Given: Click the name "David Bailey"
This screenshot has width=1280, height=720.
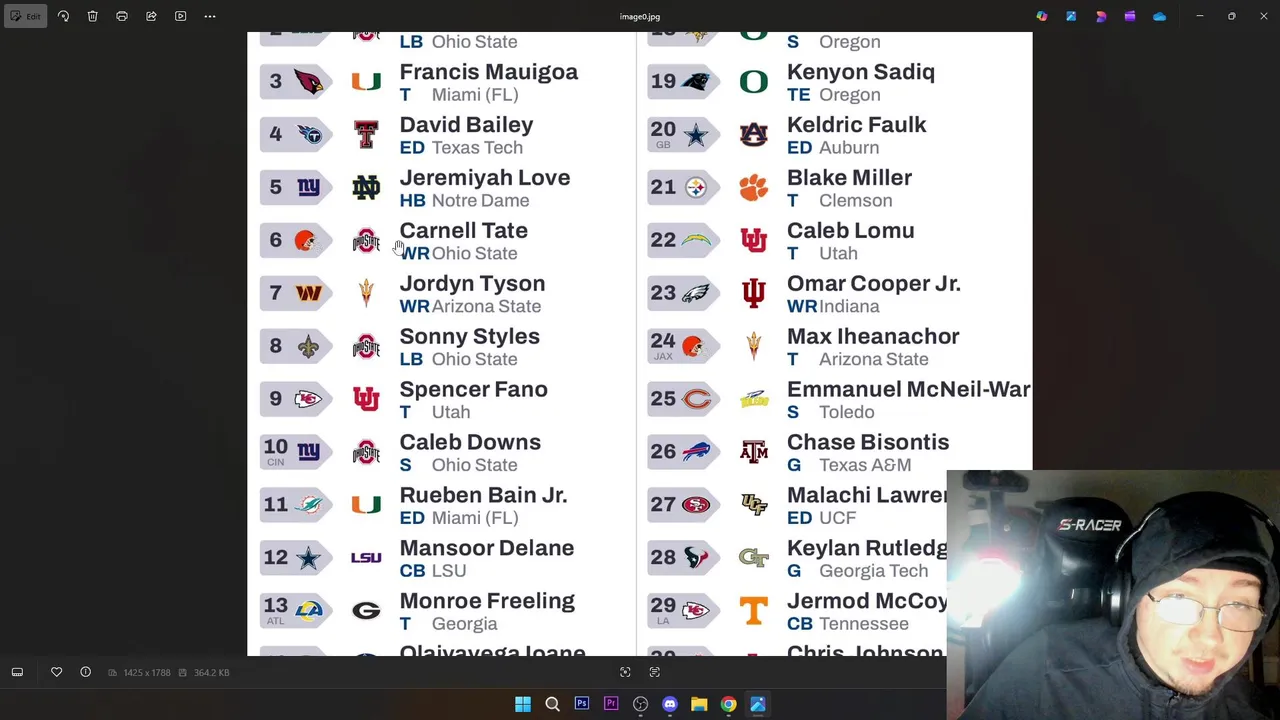Looking at the screenshot, I should pyautogui.click(x=466, y=125).
